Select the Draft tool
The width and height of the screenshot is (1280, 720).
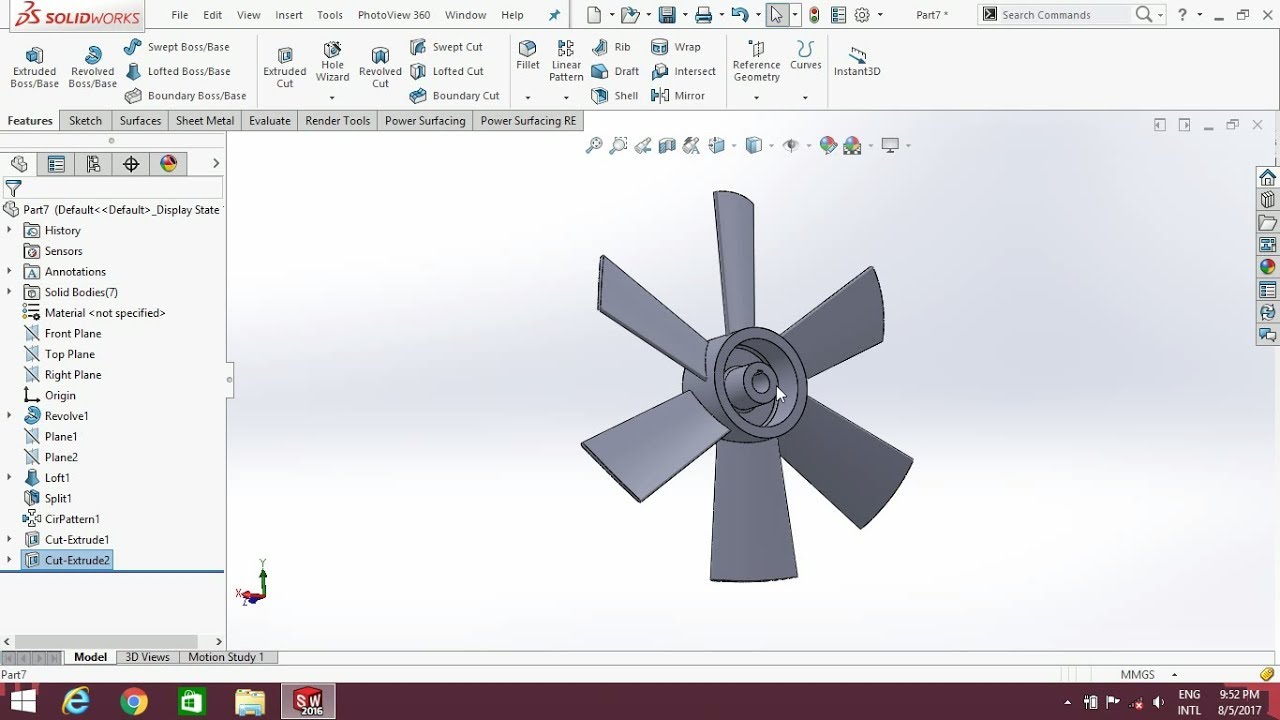pyautogui.click(x=615, y=71)
